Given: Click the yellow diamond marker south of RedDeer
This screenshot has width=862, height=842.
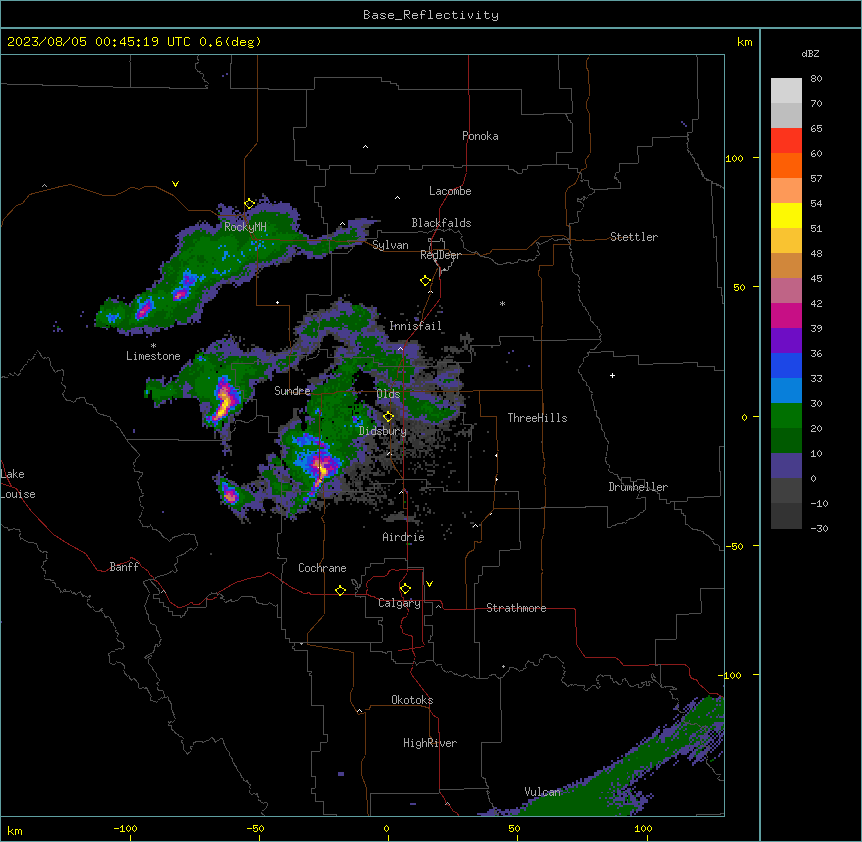Looking at the screenshot, I should pos(426,281).
